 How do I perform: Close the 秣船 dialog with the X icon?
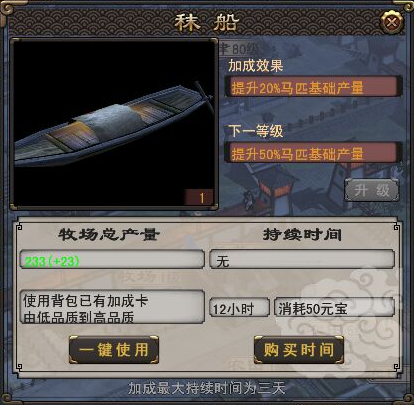(392, 22)
